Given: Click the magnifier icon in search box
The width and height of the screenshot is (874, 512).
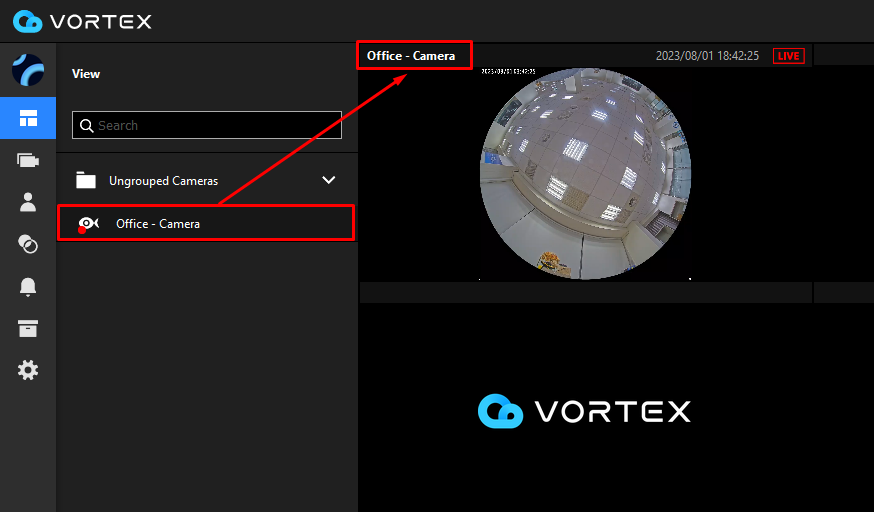Looking at the screenshot, I should point(86,126).
